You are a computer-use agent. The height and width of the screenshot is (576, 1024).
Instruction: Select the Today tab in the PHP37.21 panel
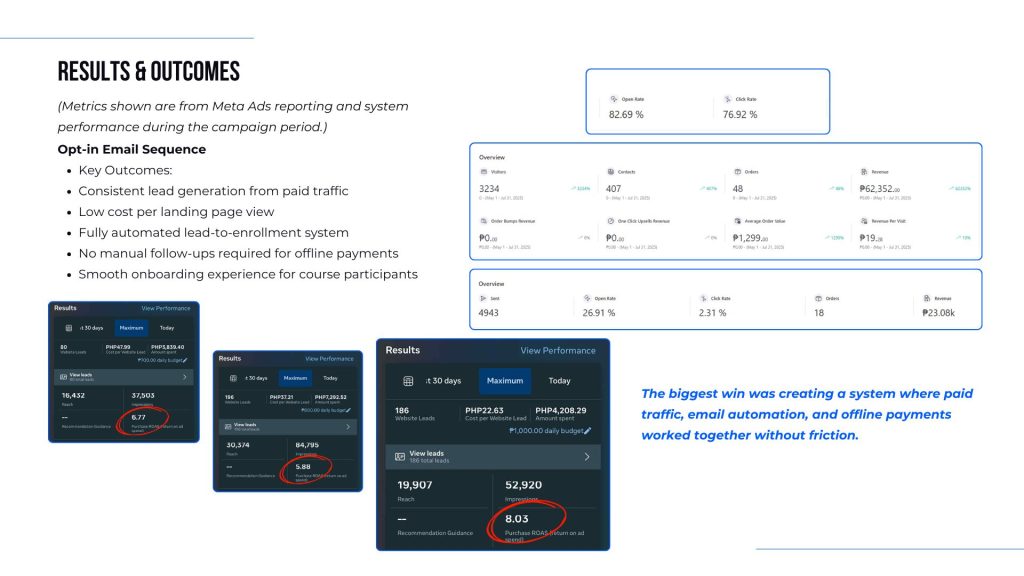tap(330, 378)
